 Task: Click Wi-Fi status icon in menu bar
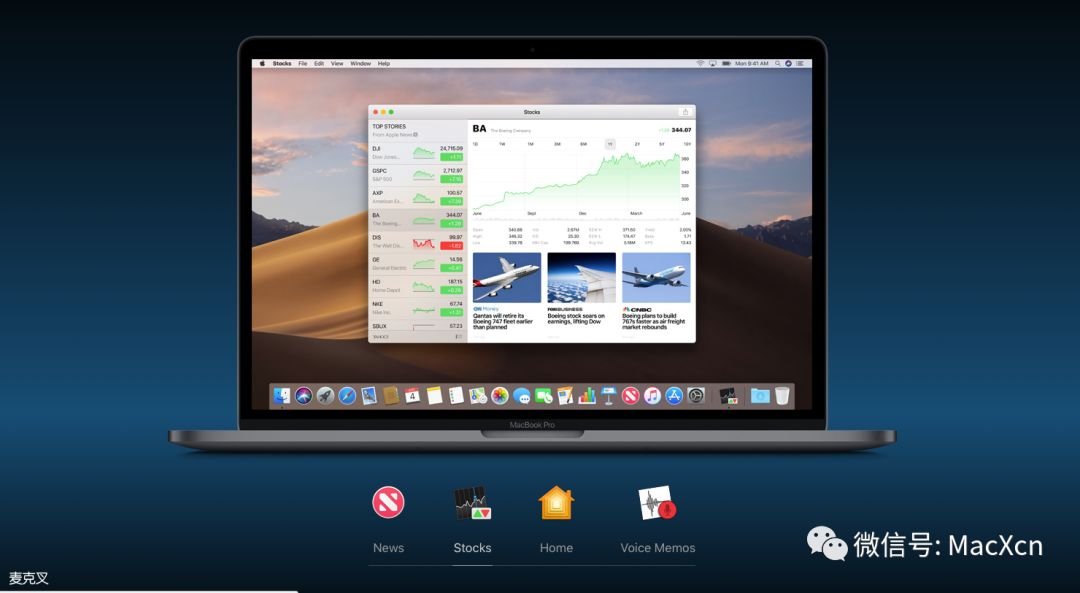(700, 63)
